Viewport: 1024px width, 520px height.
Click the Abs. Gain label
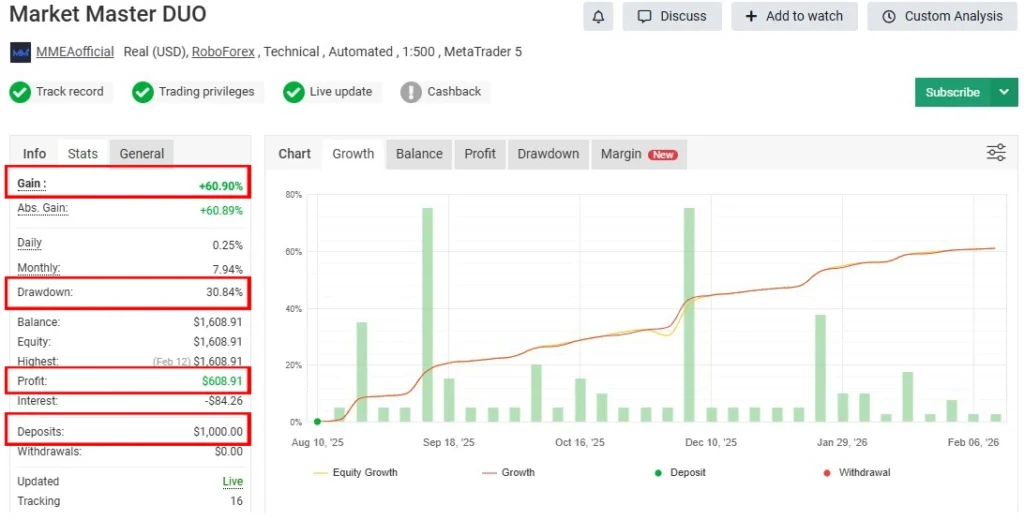click(x=42, y=208)
